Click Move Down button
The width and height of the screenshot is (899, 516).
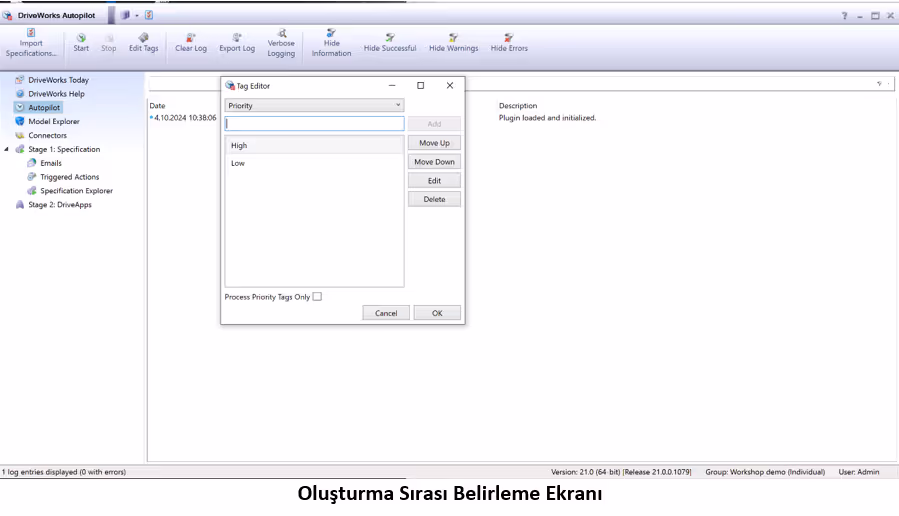click(434, 162)
